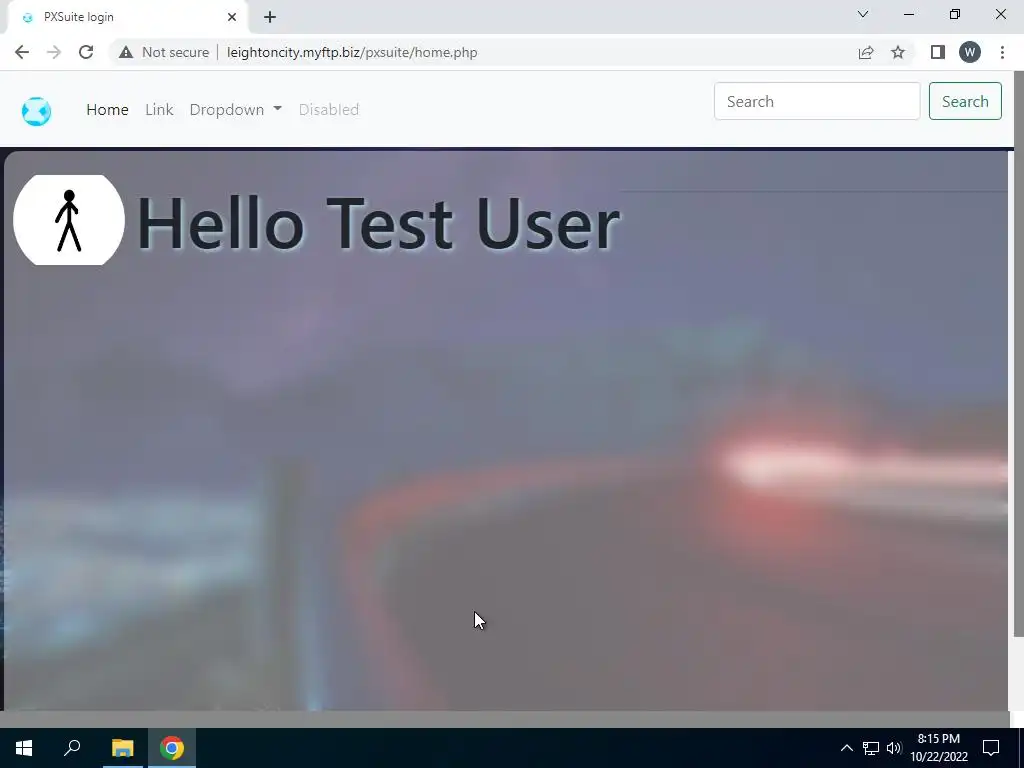
Task: Open the W profile avatar
Action: 970,52
